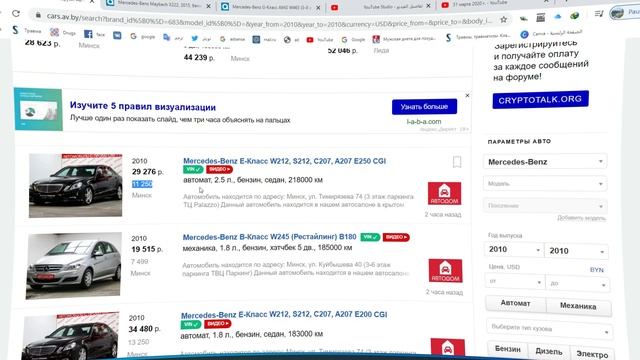The image size is (640, 360).
Task: Click the browser address bar URL
Action: [x=269, y=19]
